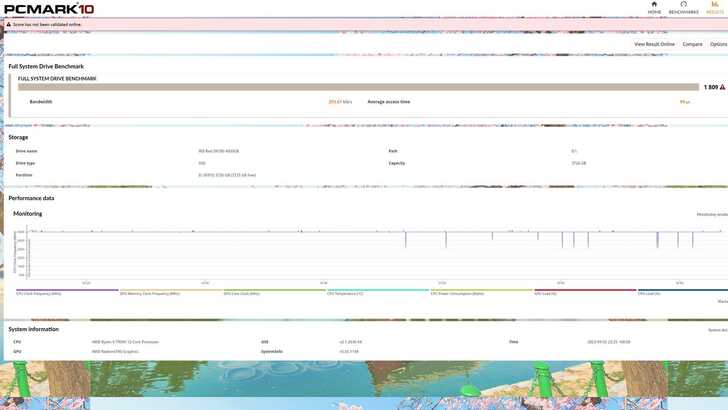
Task: Click the Full System Drive Benchmark score bar
Action: (358, 87)
